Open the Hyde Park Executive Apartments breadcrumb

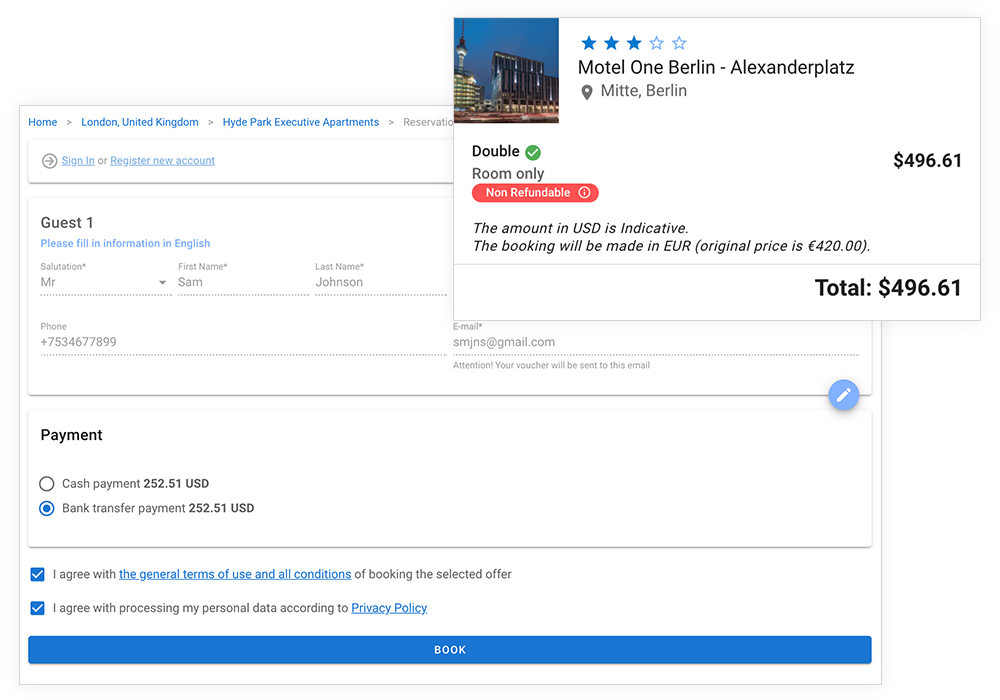point(300,122)
